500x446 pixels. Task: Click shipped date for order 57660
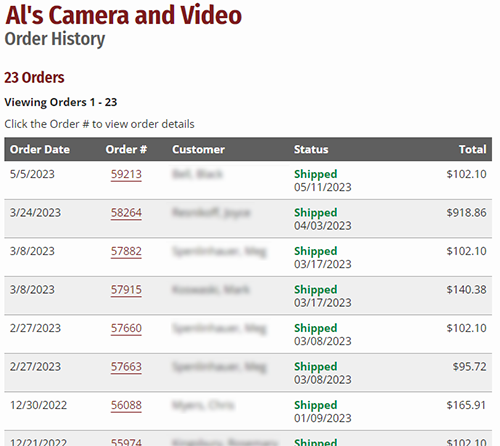click(323, 341)
